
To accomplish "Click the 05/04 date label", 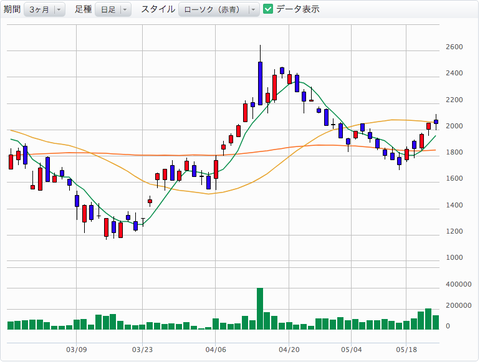I will pyautogui.click(x=351, y=350).
